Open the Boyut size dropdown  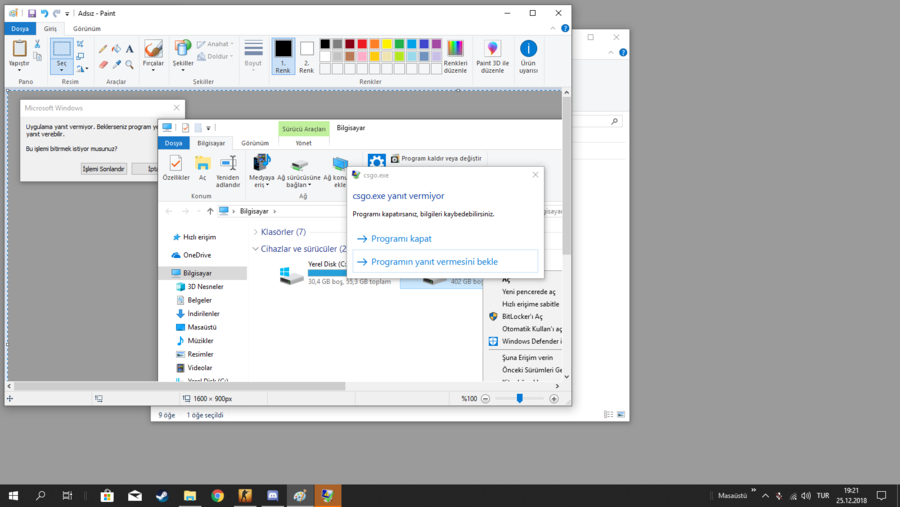point(253,56)
